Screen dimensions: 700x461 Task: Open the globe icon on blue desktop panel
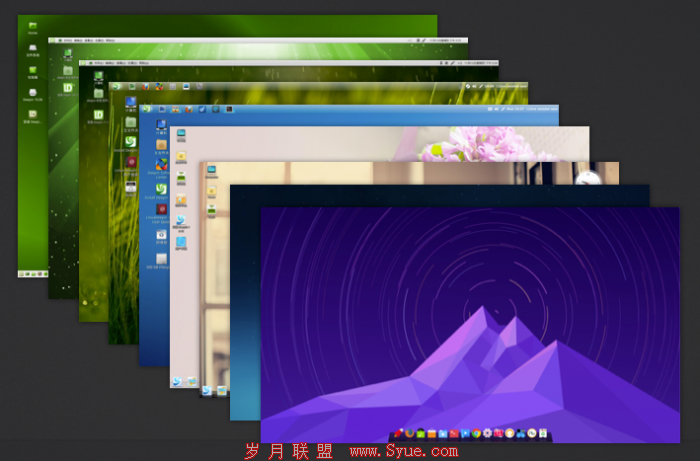(x=216, y=109)
